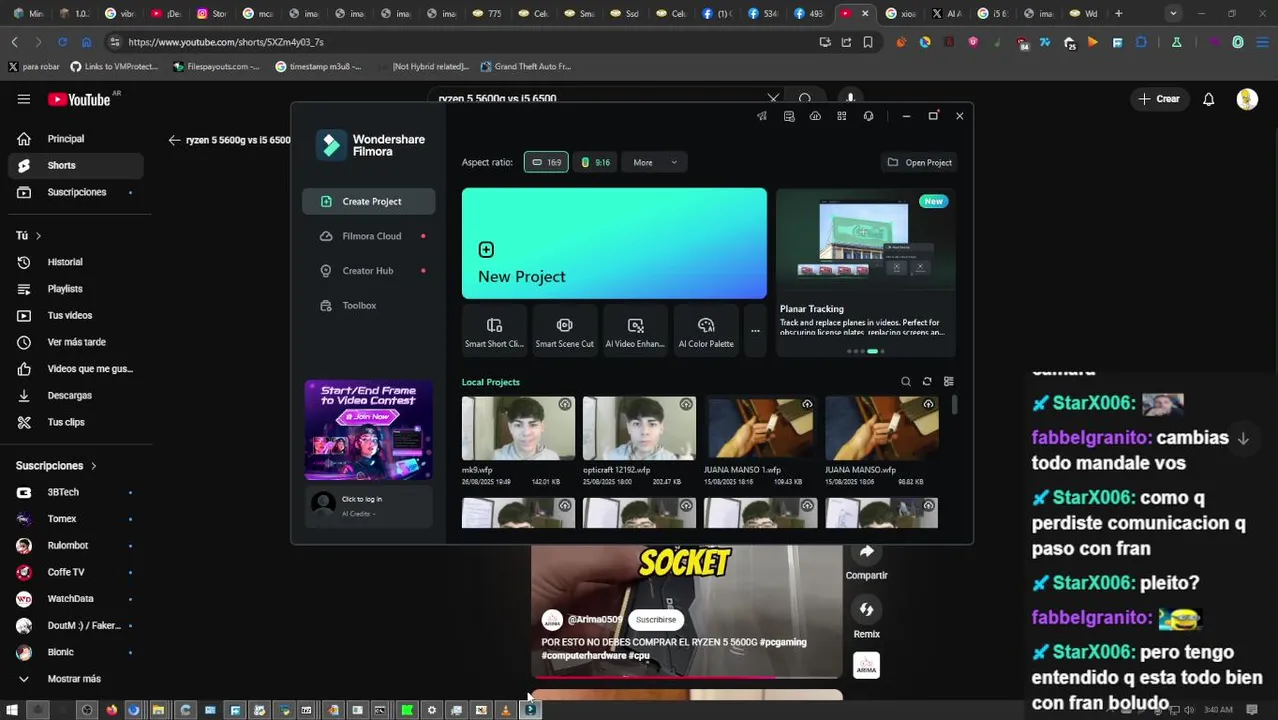1278x720 pixels.
Task: Select the 16:9 aspect ratio
Action: (546, 162)
